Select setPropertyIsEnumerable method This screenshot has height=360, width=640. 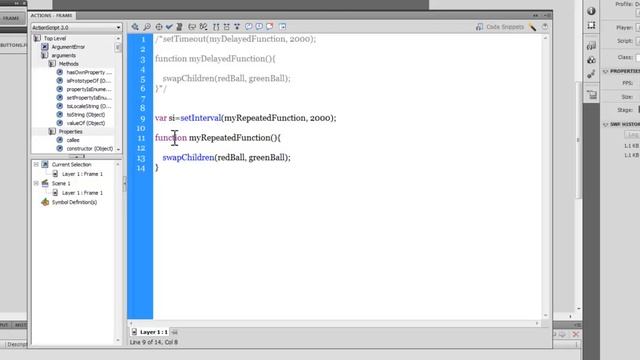click(89, 98)
